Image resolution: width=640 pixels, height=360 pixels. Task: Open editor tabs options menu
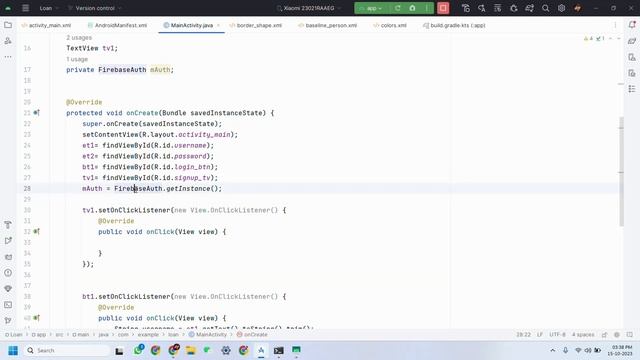(x=615, y=25)
